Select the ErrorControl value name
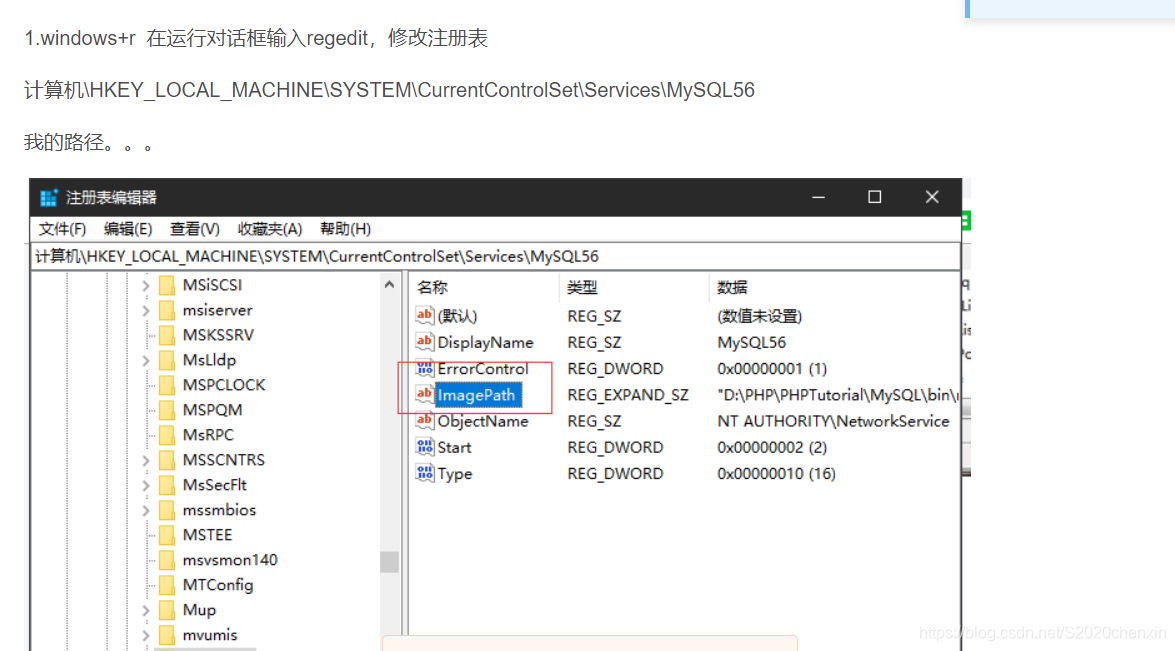The height and width of the screenshot is (651, 1175). 483,369
